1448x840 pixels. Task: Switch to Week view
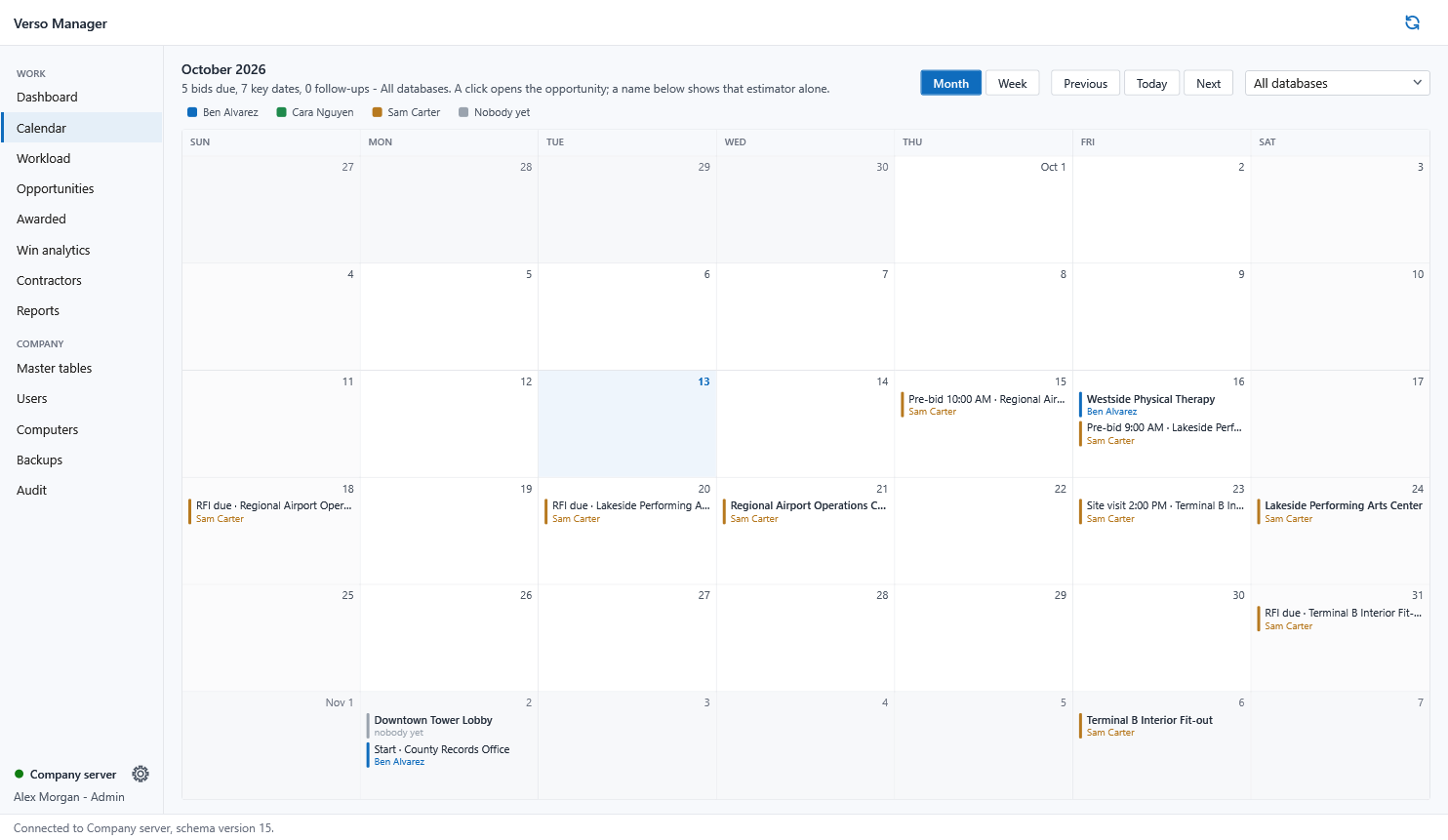click(x=1012, y=83)
